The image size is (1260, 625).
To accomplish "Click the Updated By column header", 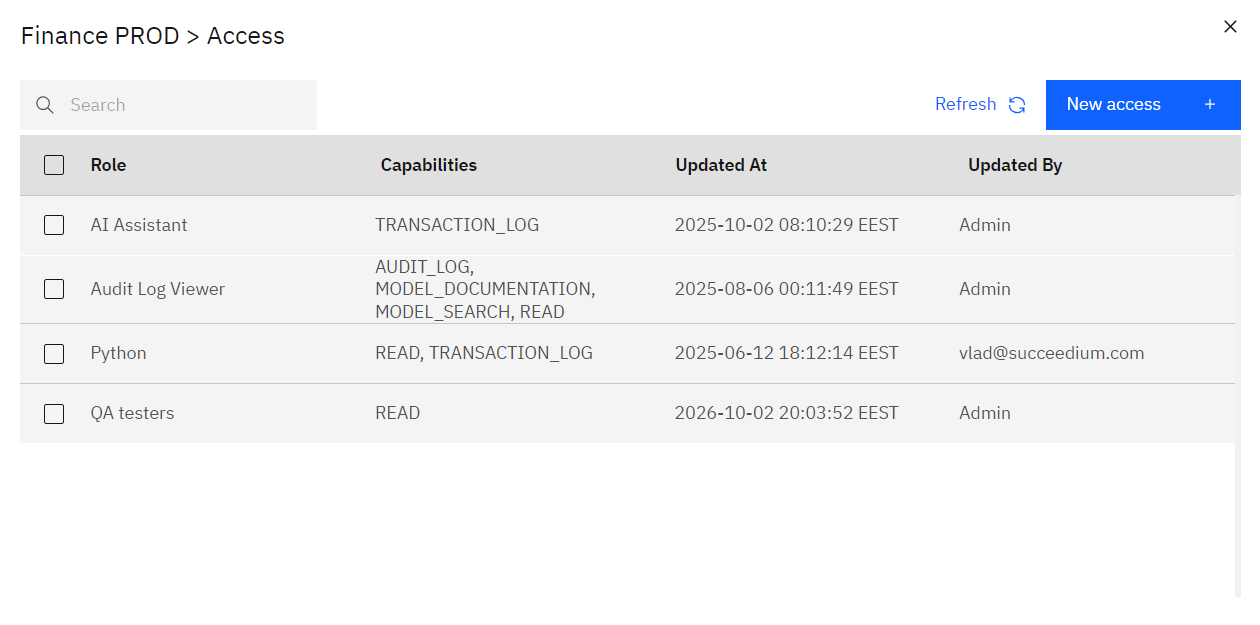I will click(1015, 165).
